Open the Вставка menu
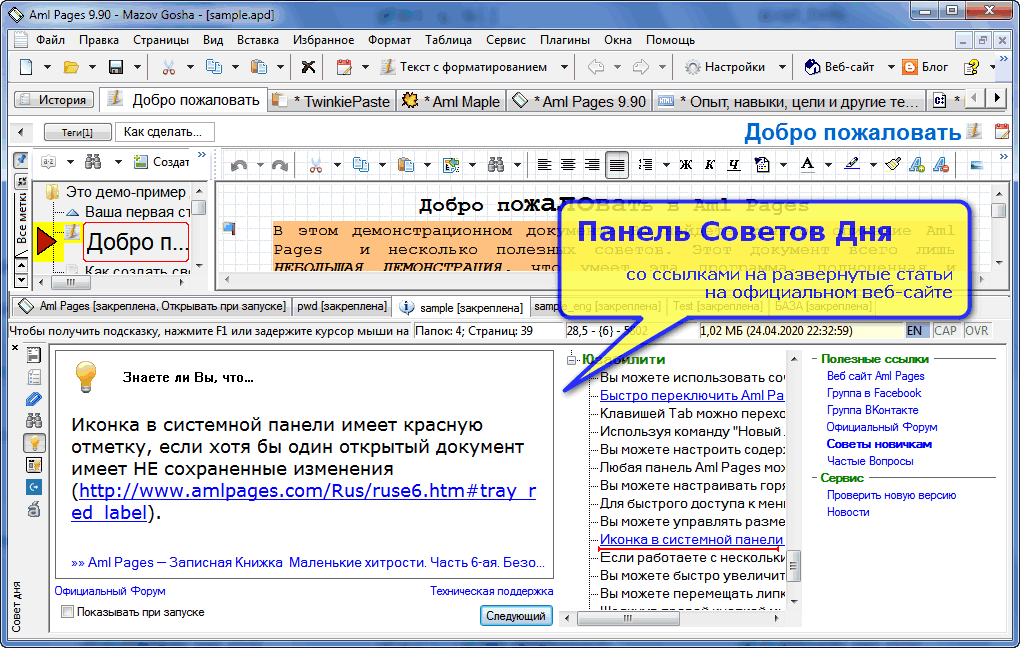1020x648 pixels. (x=258, y=40)
